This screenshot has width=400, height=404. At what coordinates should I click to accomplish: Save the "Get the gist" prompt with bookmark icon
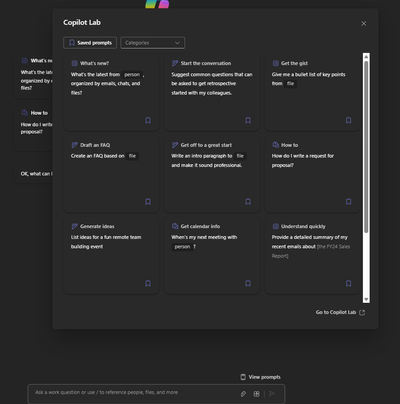coord(348,120)
